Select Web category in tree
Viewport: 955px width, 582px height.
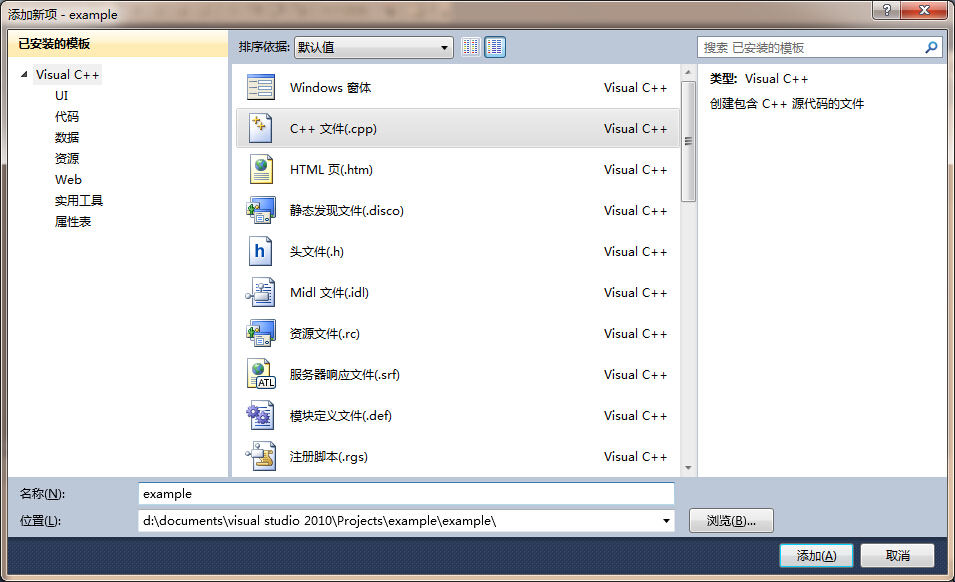(68, 180)
